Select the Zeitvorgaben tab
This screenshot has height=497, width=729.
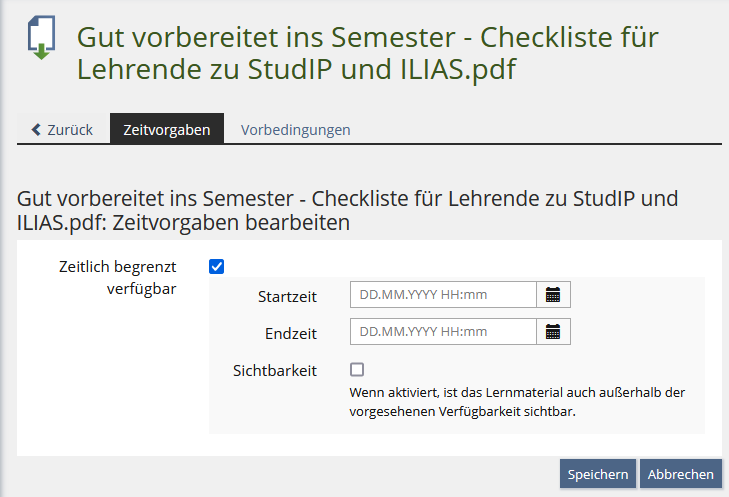(167, 130)
